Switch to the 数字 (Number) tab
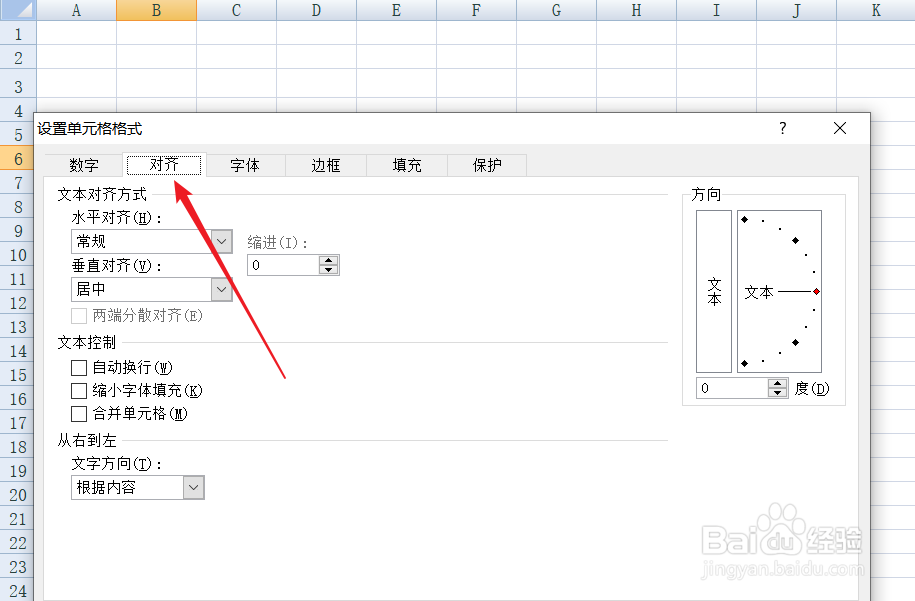 pyautogui.click(x=84, y=165)
